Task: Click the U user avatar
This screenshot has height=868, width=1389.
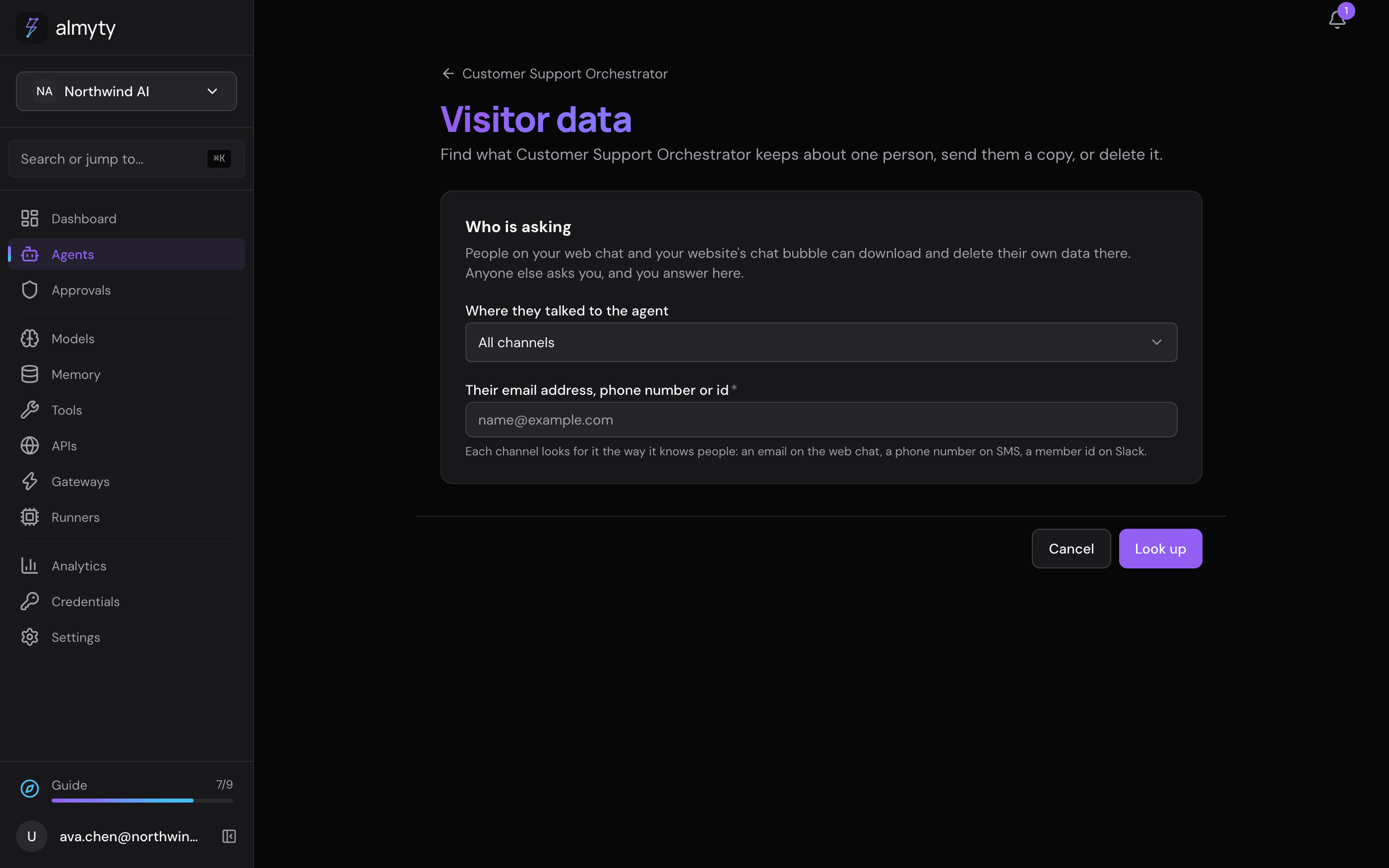Action: (32, 836)
